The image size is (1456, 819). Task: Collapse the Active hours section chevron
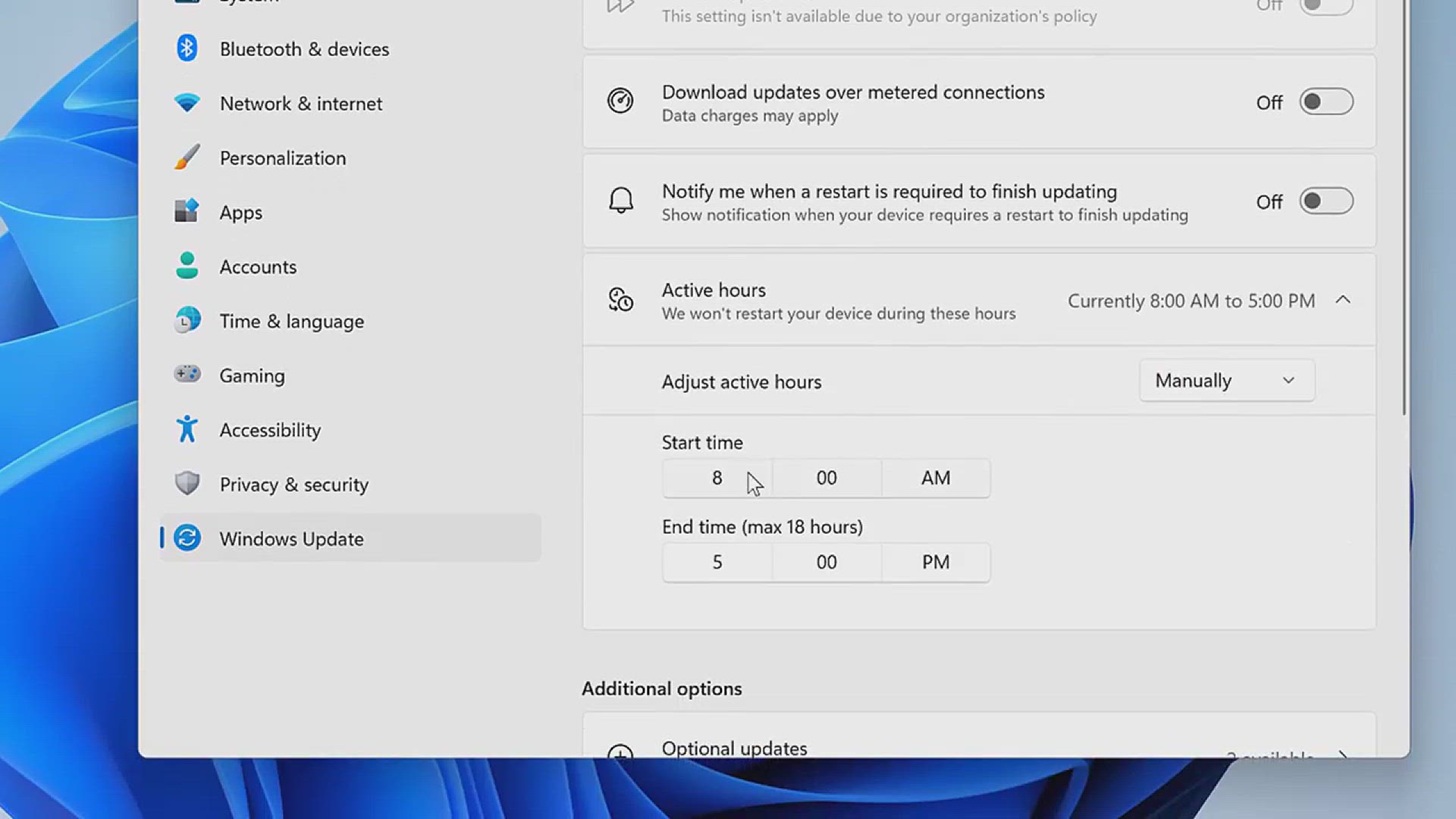click(x=1343, y=300)
